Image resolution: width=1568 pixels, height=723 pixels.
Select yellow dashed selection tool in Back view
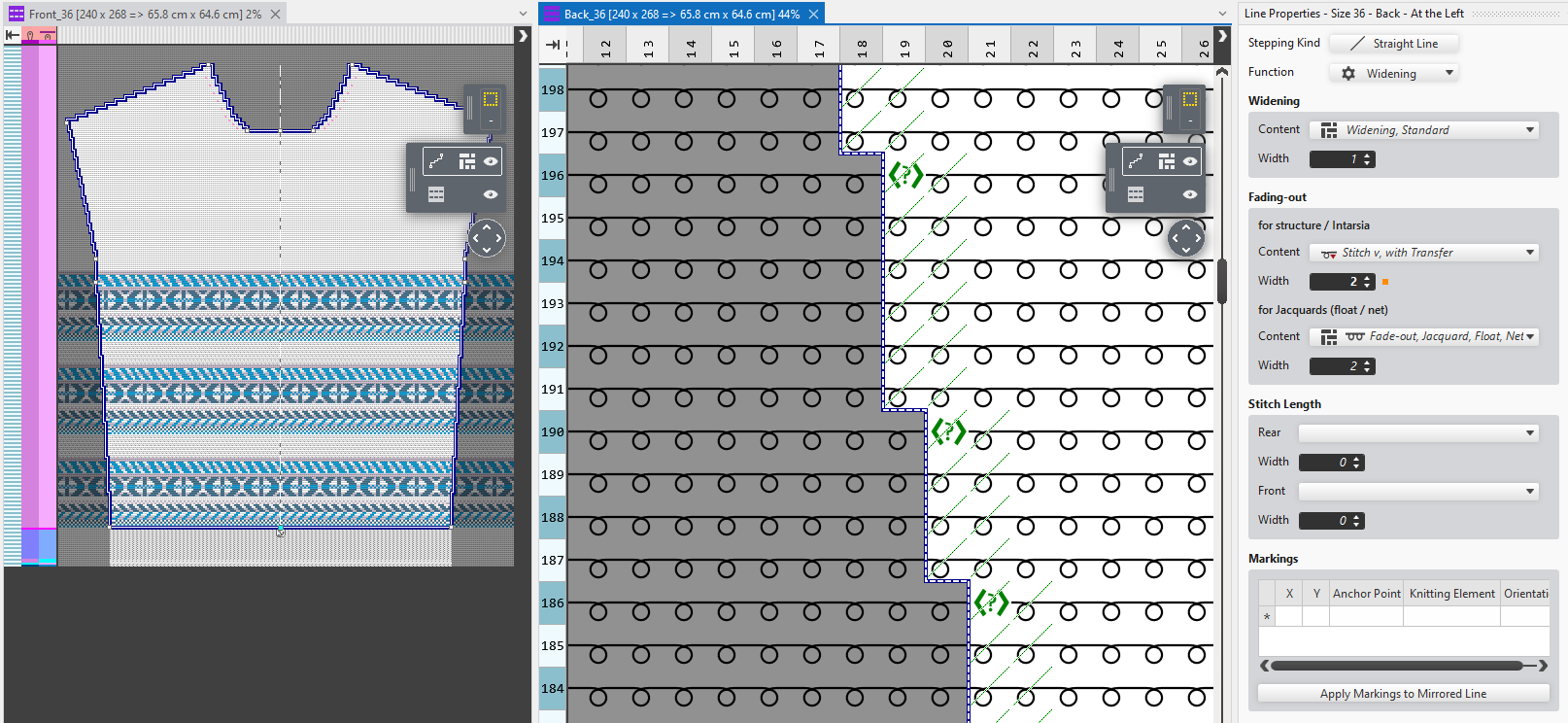click(x=1189, y=99)
